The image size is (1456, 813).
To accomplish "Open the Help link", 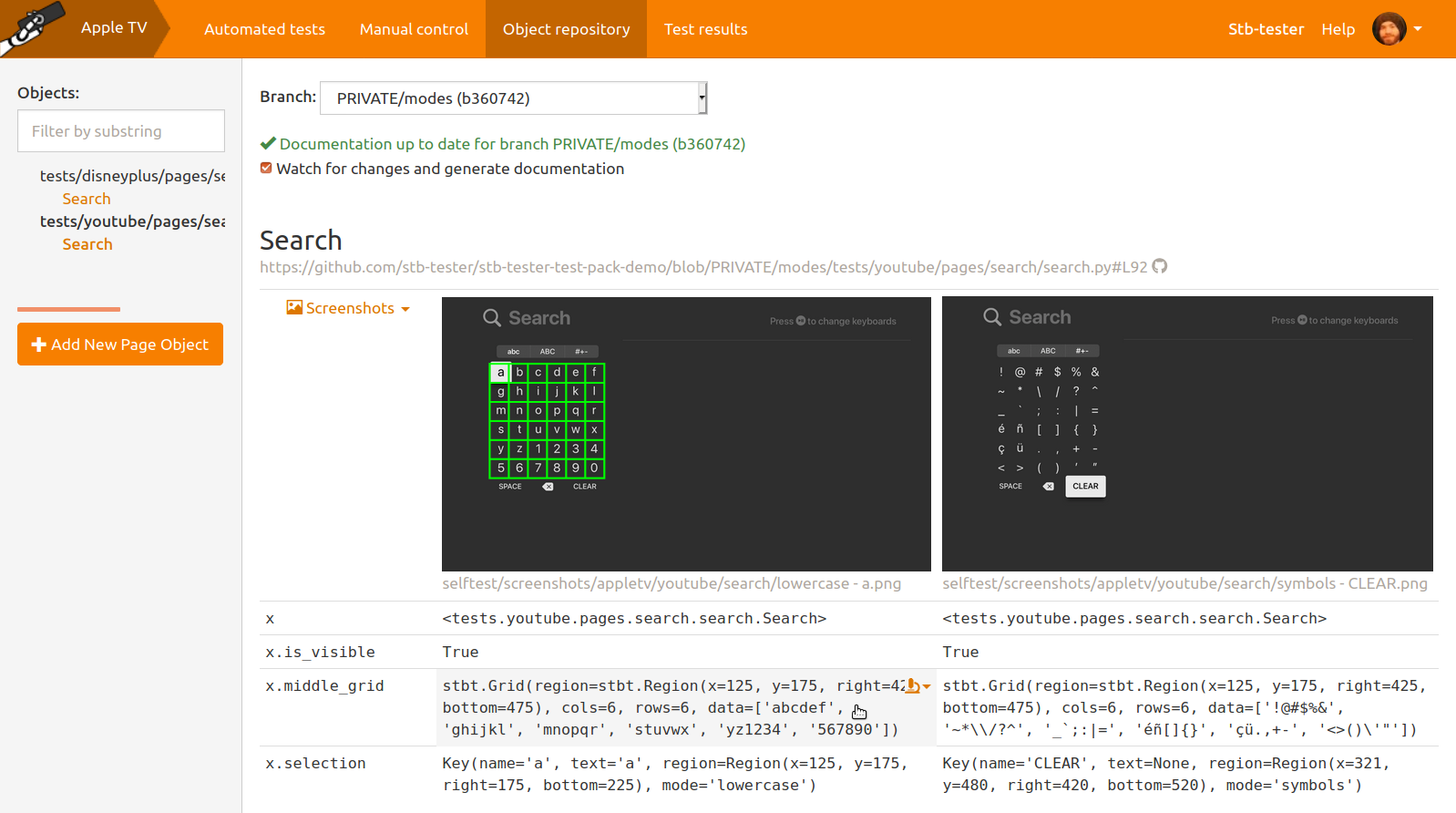I will pyautogui.click(x=1338, y=29).
